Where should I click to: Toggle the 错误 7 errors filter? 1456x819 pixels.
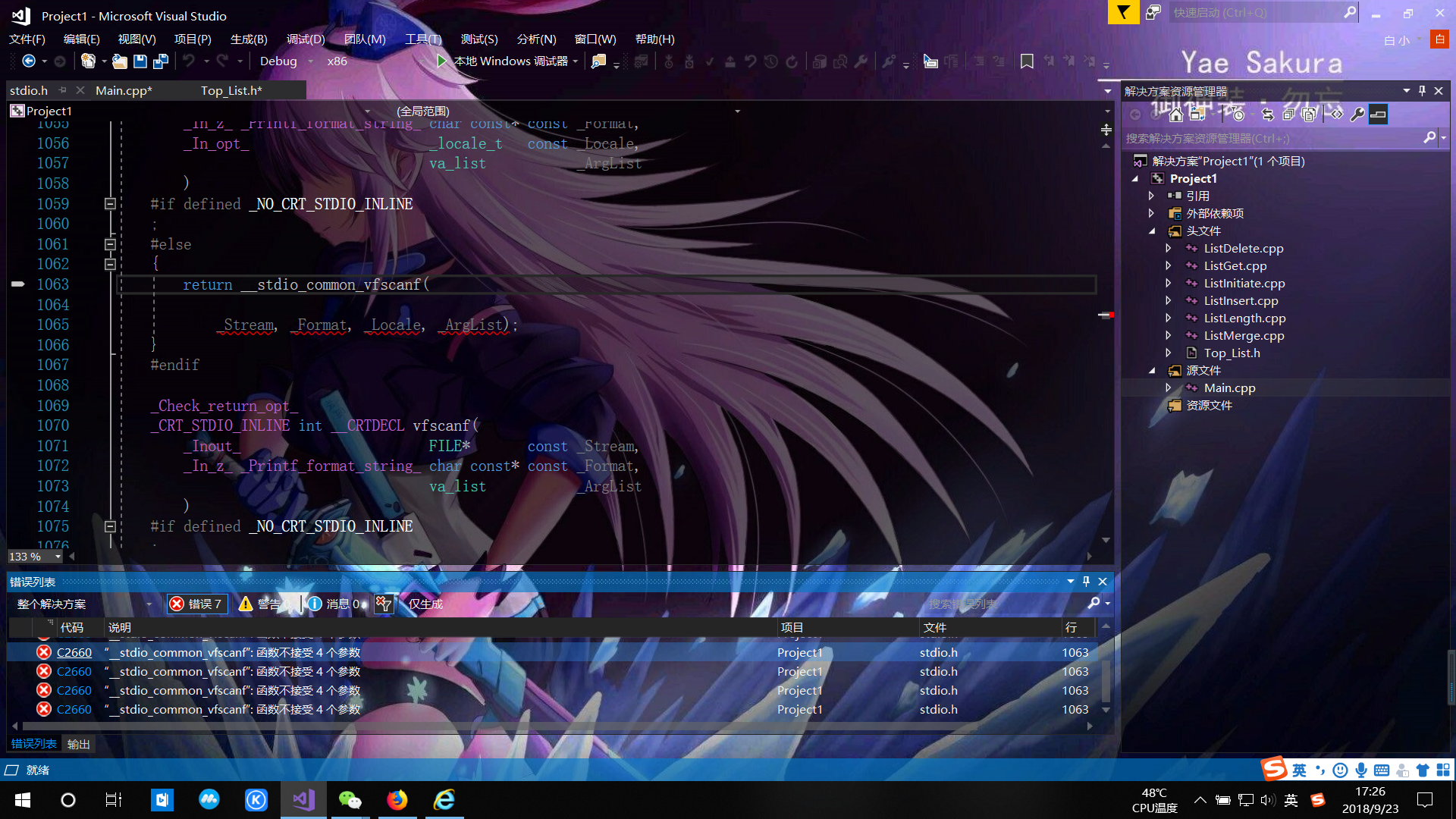(x=196, y=604)
